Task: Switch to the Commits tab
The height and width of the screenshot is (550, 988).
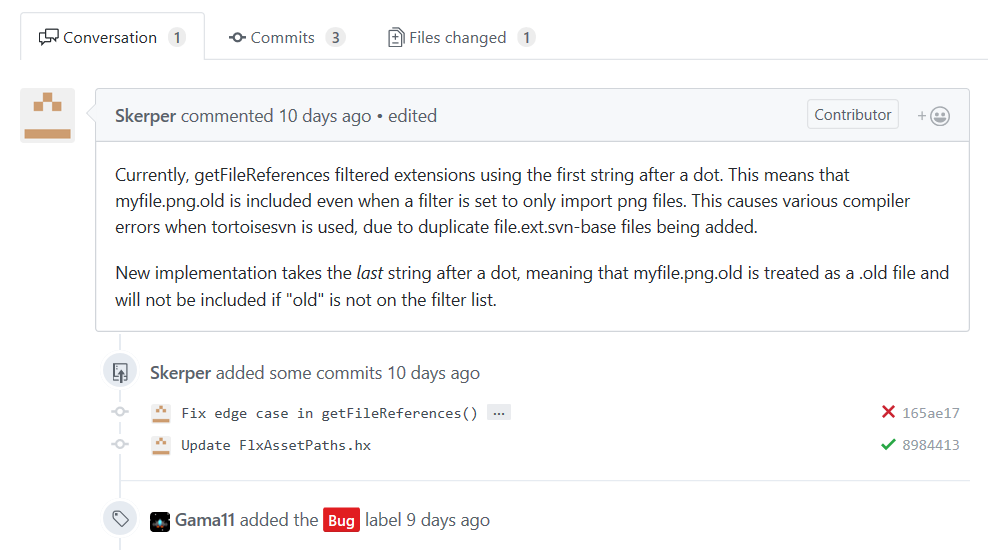Action: (x=287, y=38)
